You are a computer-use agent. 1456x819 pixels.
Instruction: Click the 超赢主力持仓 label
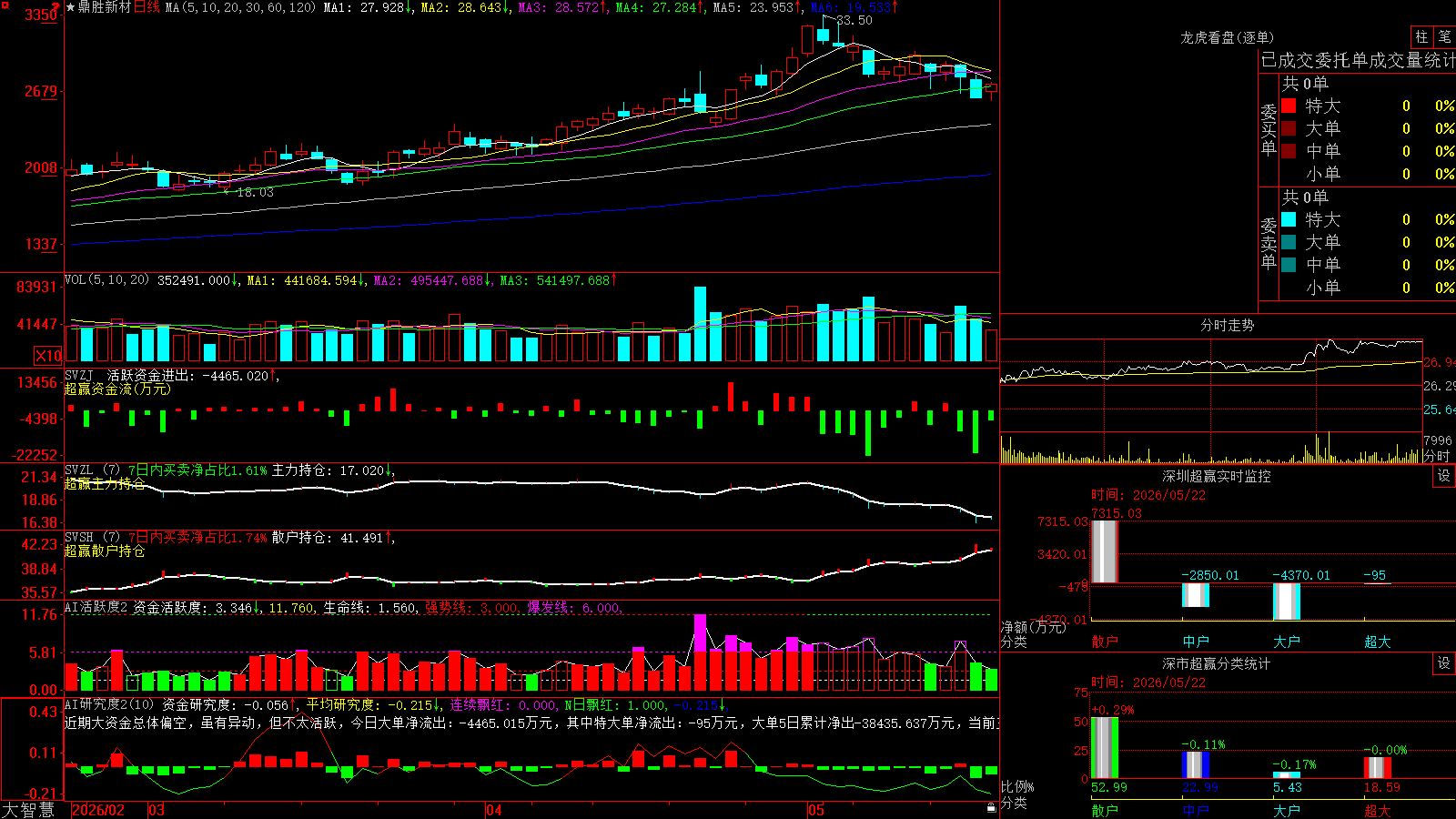(x=105, y=483)
